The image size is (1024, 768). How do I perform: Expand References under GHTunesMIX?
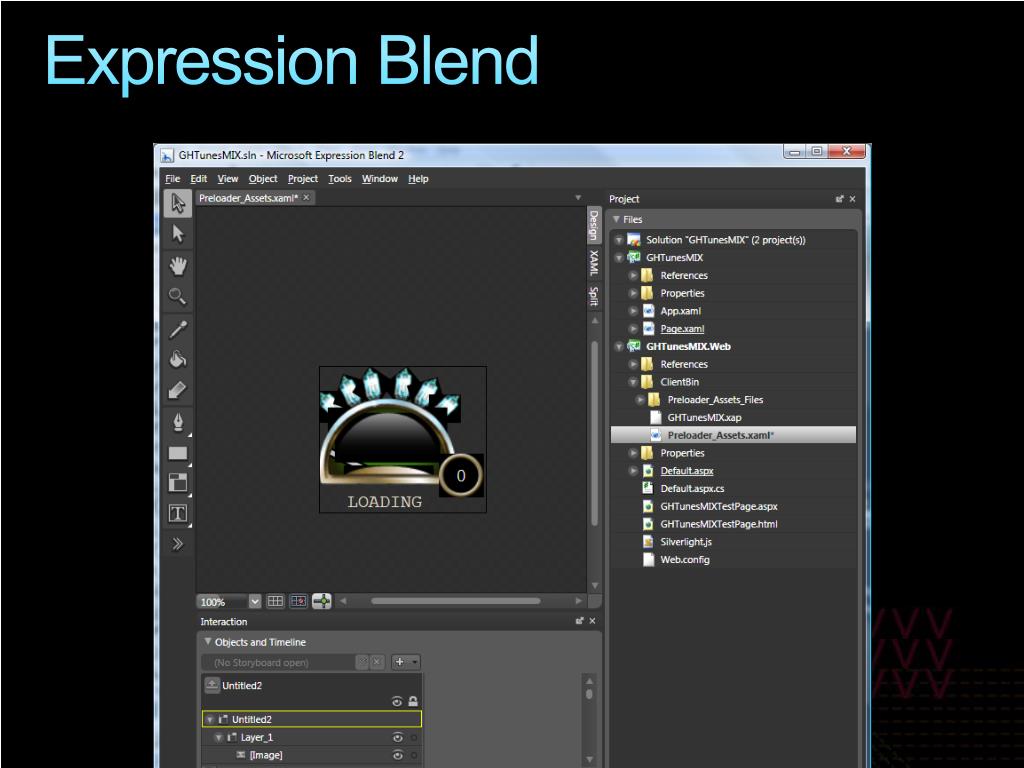[633, 276]
